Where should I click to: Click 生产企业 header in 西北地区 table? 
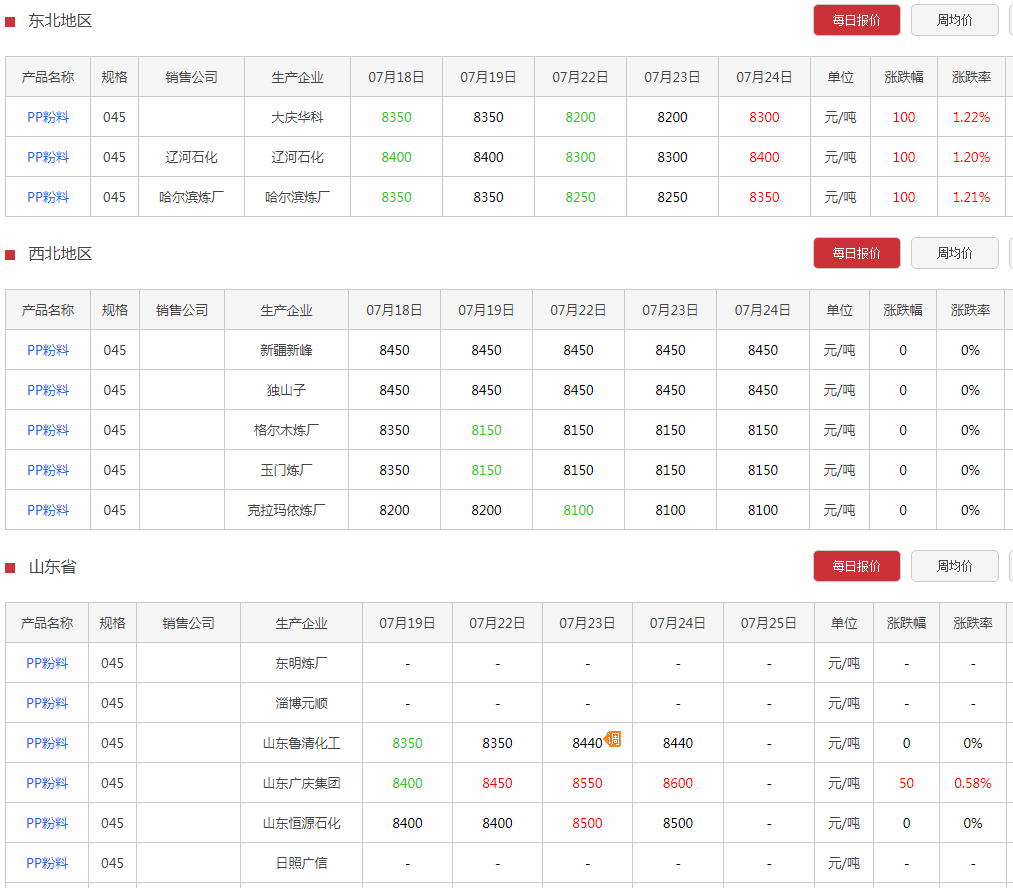(x=286, y=311)
